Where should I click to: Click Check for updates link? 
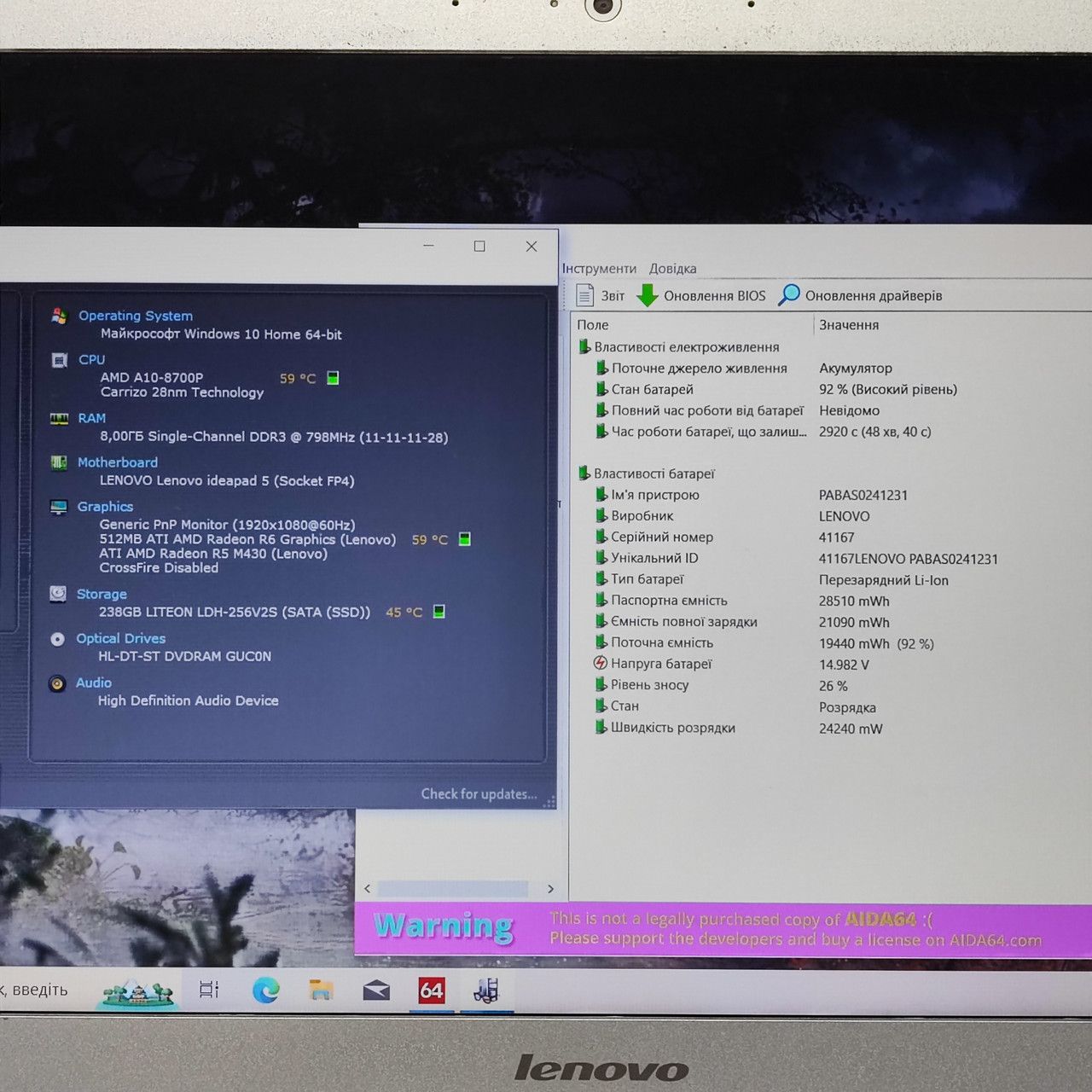(x=479, y=794)
